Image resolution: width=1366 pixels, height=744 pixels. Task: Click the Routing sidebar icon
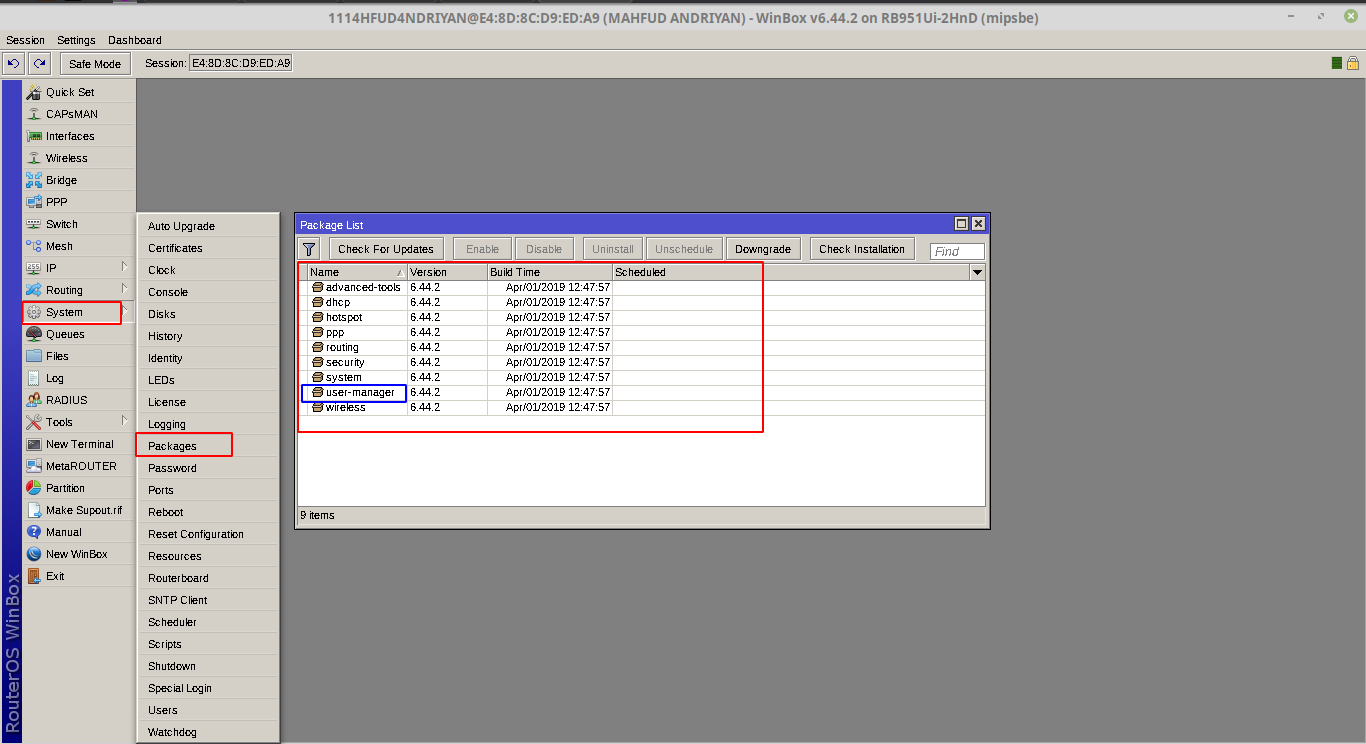(x=34, y=290)
